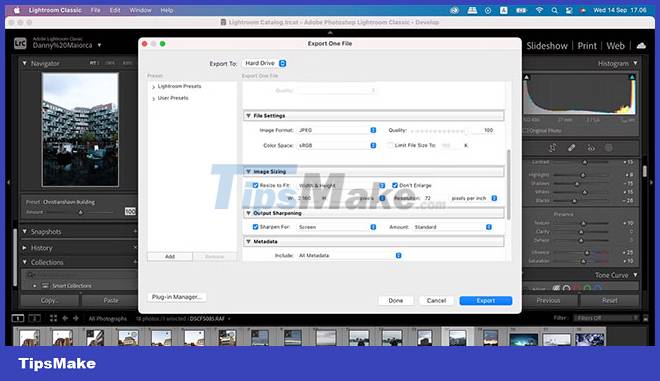Toggle Sharpen For checkbox
Image resolution: width=660 pixels, height=381 pixels.
point(255,227)
